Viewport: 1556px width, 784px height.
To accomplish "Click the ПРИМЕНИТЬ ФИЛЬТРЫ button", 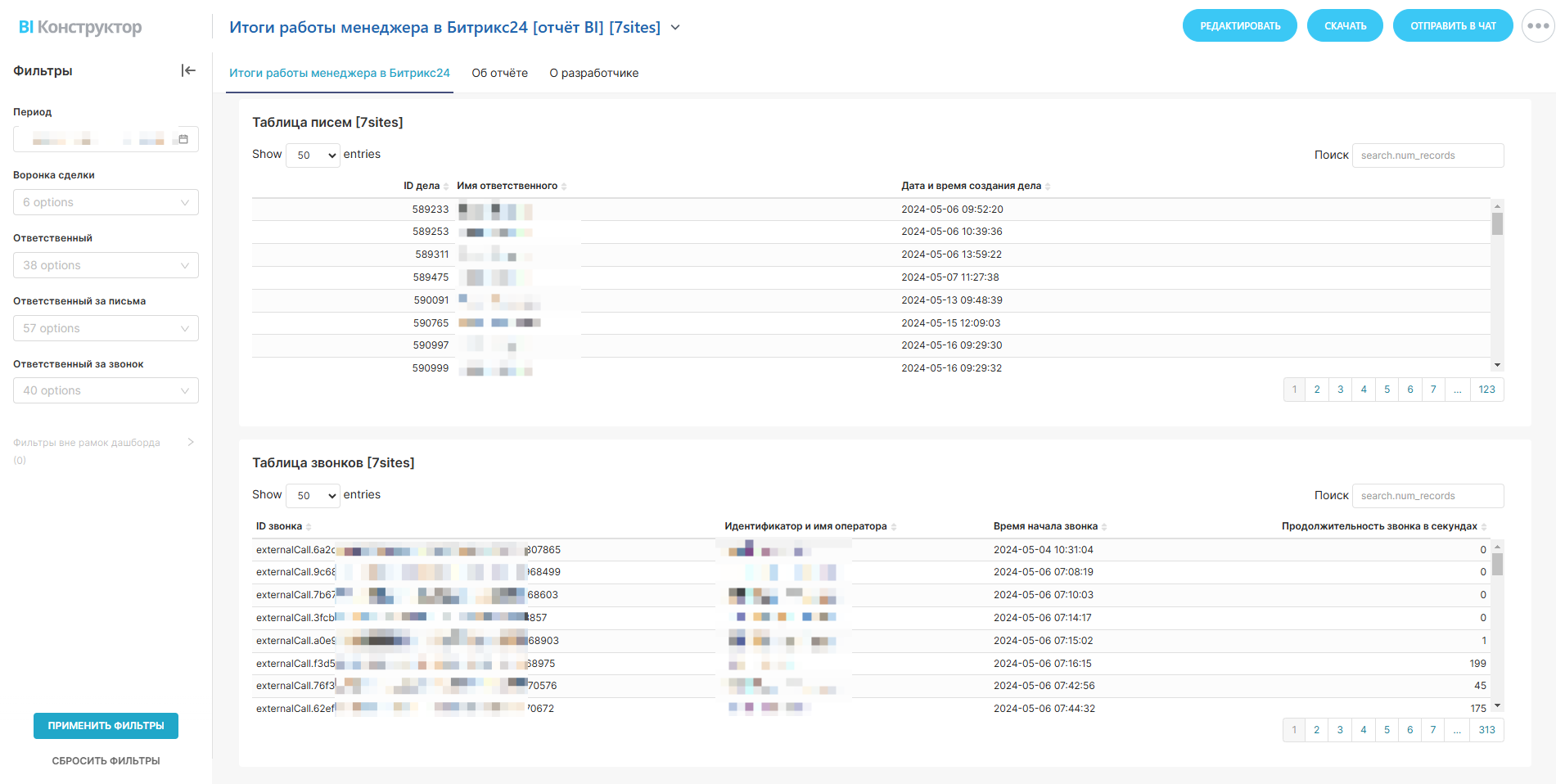I will tap(106, 726).
